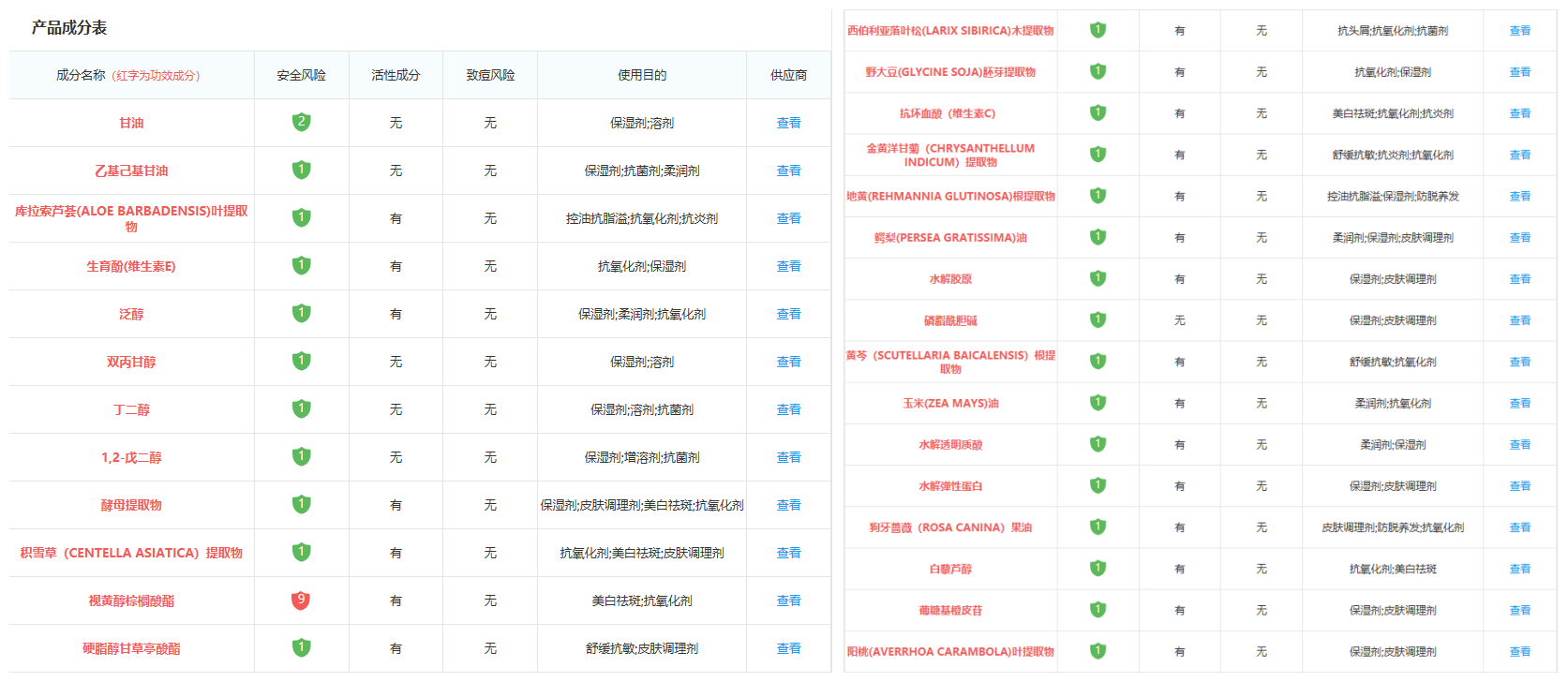Click the safety shield beside 酵母提取物
This screenshot has width=1568, height=682.
pyautogui.click(x=301, y=504)
